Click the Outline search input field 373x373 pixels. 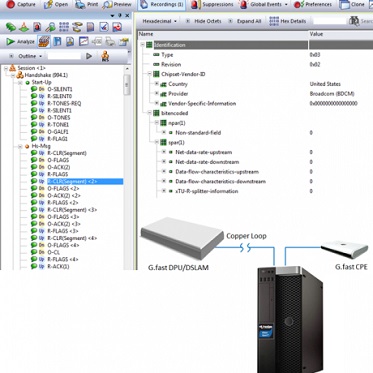(x=64, y=56)
